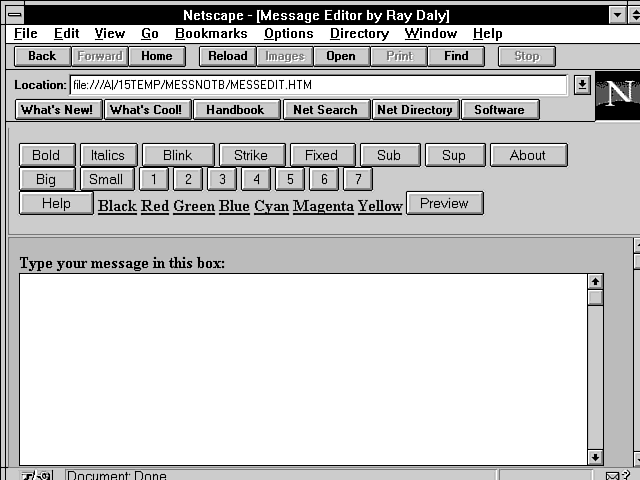This screenshot has height=480, width=640.
Task: Choose the Green color link
Action: [194, 206]
